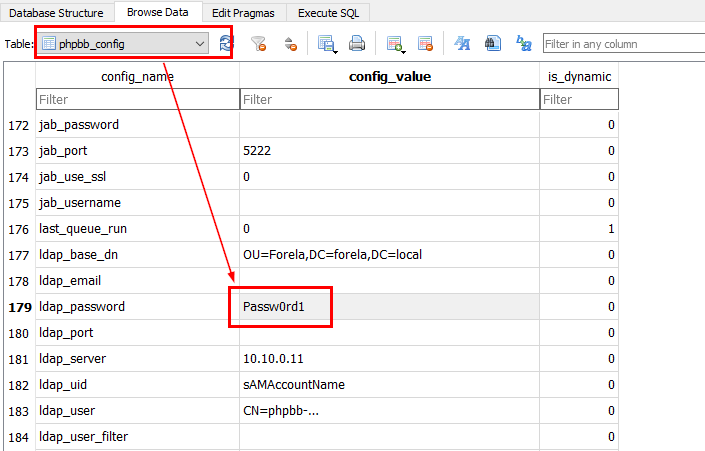Delete the current record icon
705x451 pixels.
(x=425, y=44)
